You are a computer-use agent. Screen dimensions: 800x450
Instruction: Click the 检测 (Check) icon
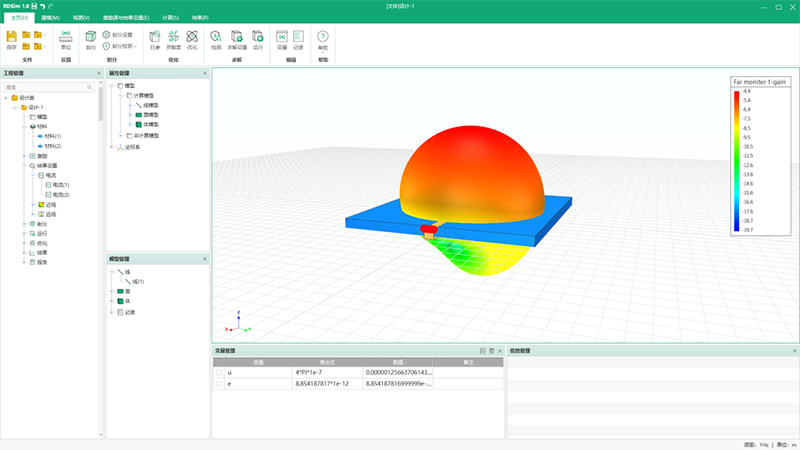[x=216, y=37]
